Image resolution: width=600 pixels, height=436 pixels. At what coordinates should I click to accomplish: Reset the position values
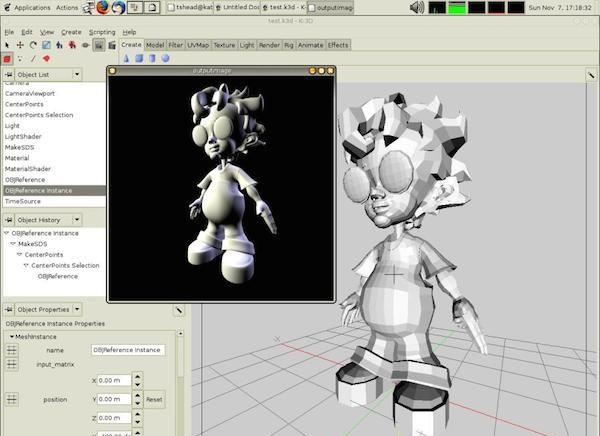(x=154, y=399)
